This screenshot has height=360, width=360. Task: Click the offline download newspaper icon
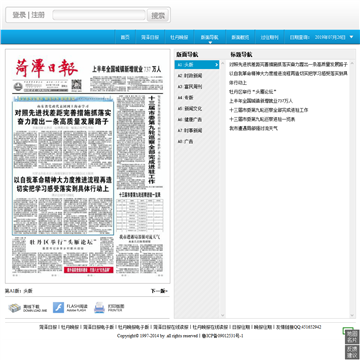pyautogui.click(x=14, y=308)
